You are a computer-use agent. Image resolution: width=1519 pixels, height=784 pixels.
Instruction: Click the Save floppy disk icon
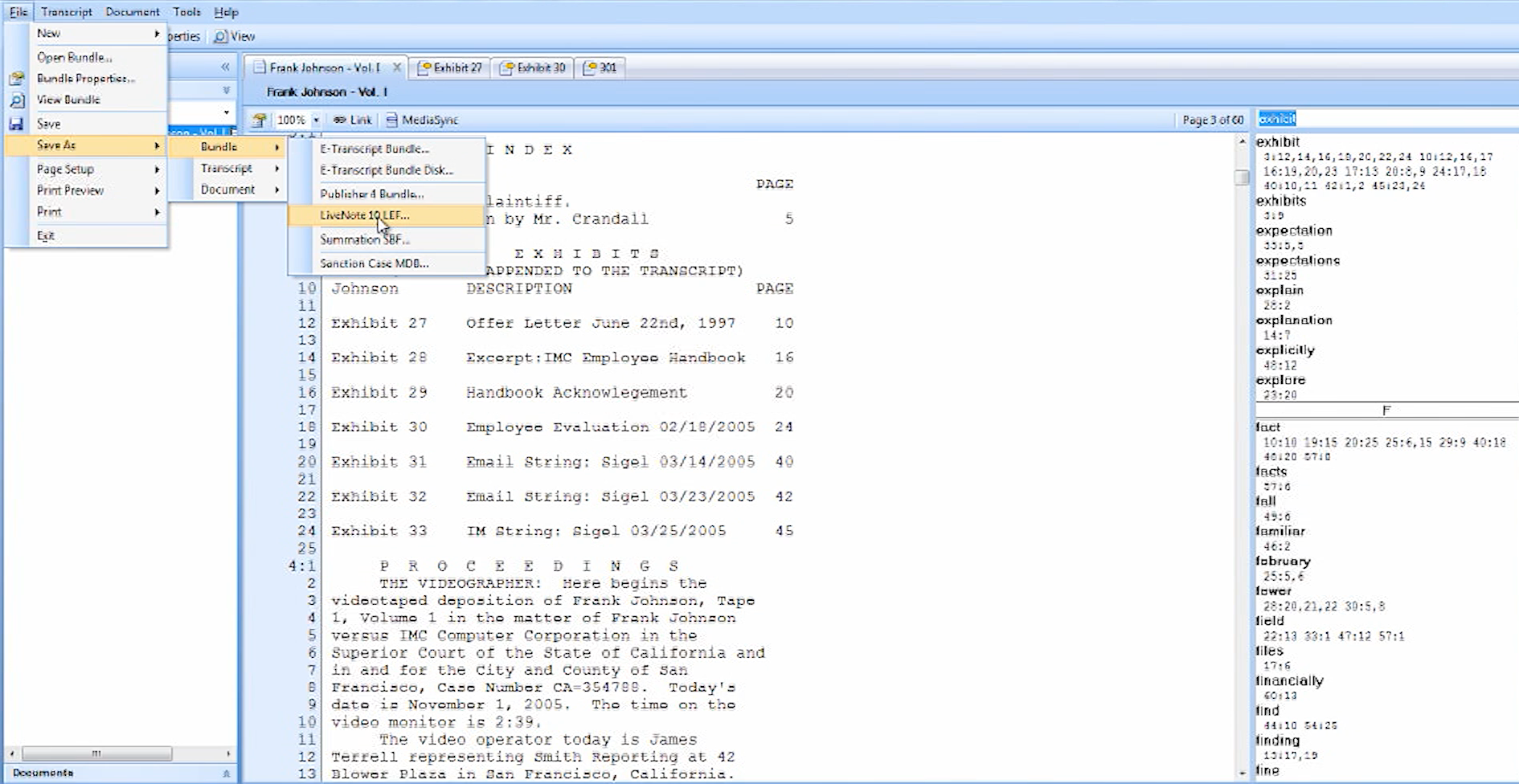pos(16,124)
